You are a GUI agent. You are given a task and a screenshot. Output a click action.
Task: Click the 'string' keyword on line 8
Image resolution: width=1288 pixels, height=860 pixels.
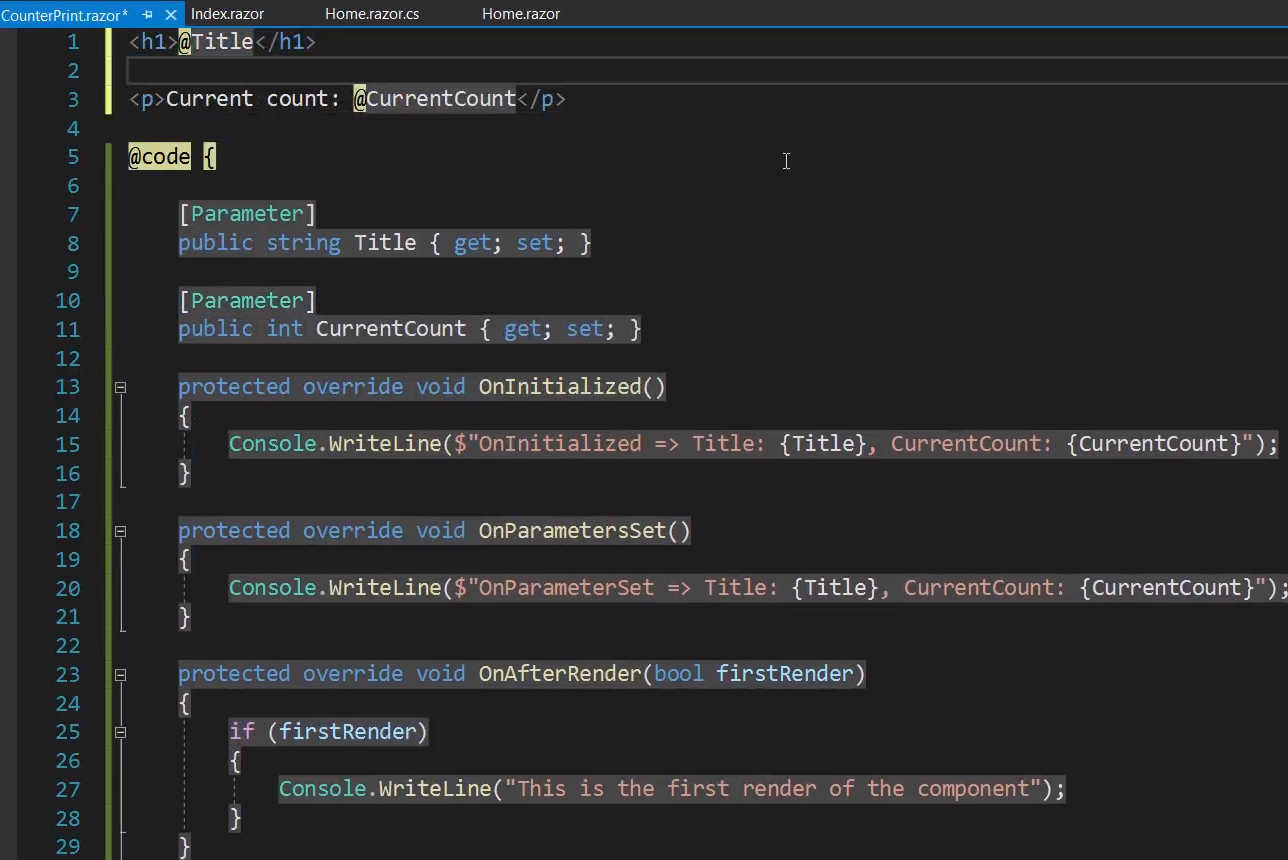click(x=303, y=243)
